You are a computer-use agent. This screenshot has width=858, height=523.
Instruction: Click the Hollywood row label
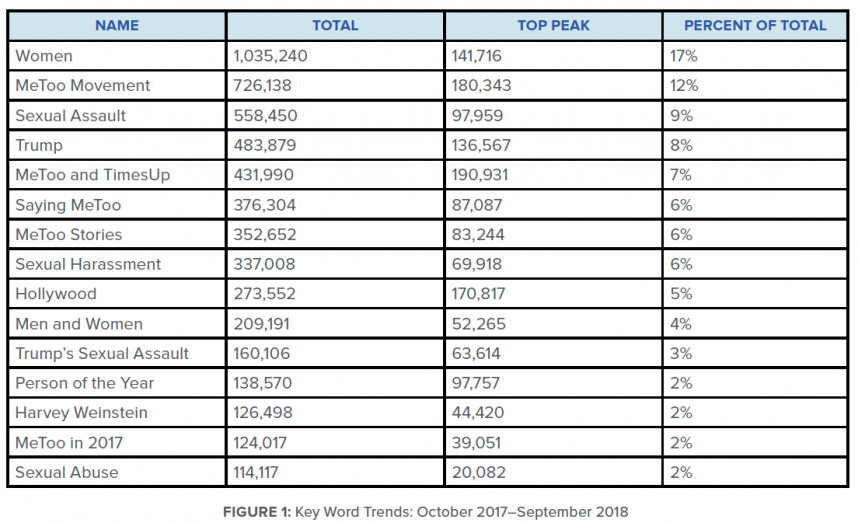pyautogui.click(x=56, y=294)
